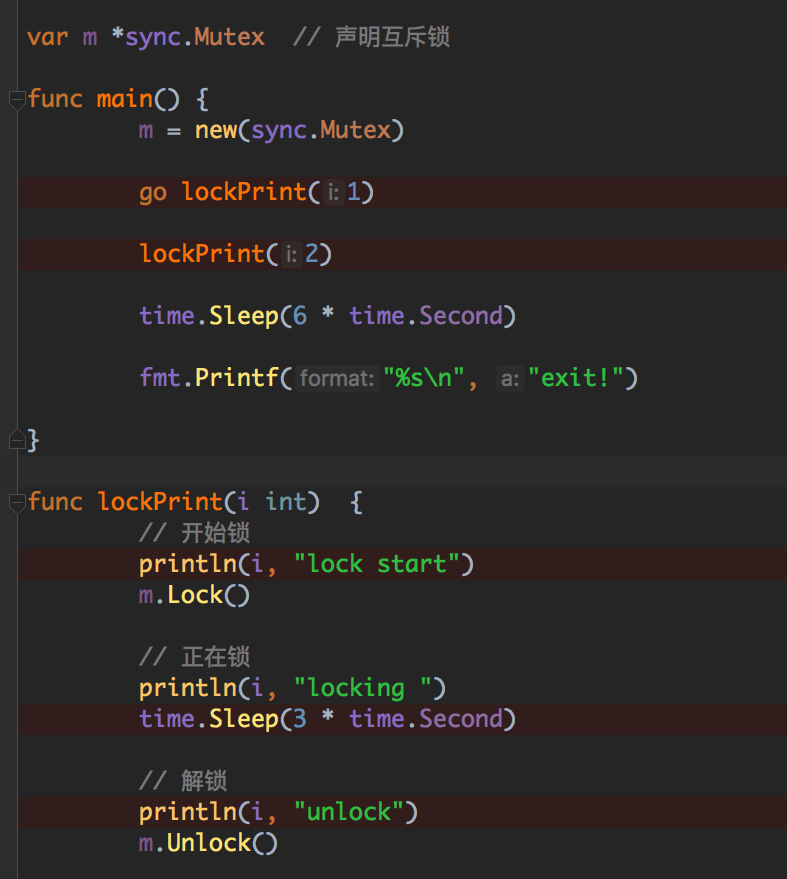
Task: Click 'fmt.Printf(' call
Action: pyautogui.click(x=216, y=378)
